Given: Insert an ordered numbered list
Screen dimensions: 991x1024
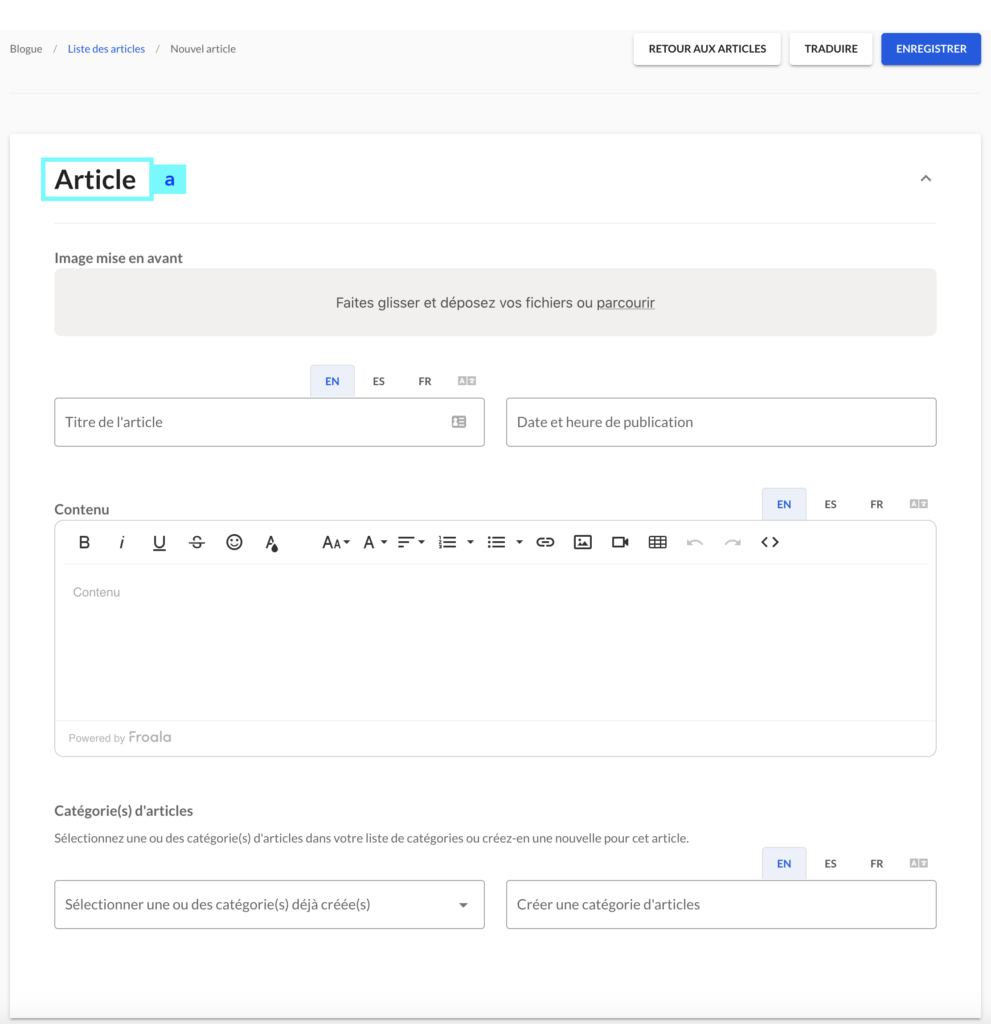Looking at the screenshot, I should [447, 542].
